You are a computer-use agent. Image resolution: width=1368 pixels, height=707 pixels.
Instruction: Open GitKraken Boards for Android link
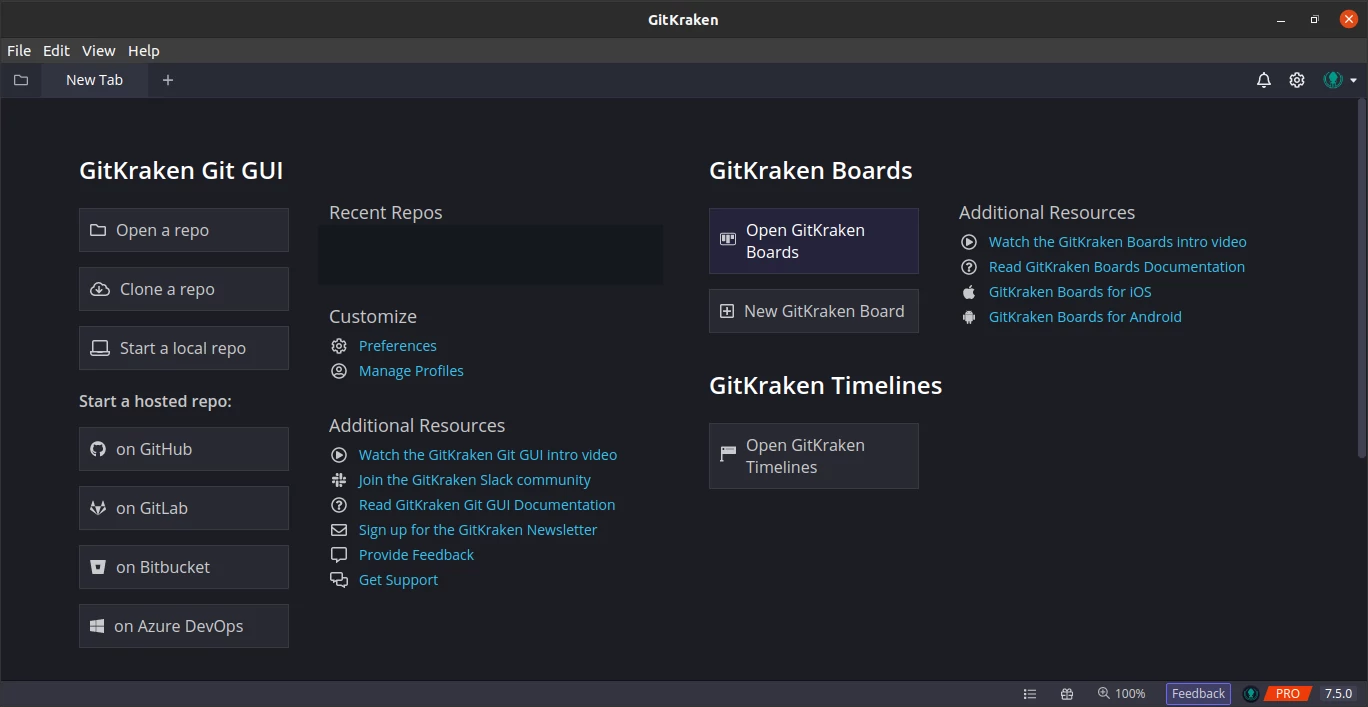[x=1085, y=317]
